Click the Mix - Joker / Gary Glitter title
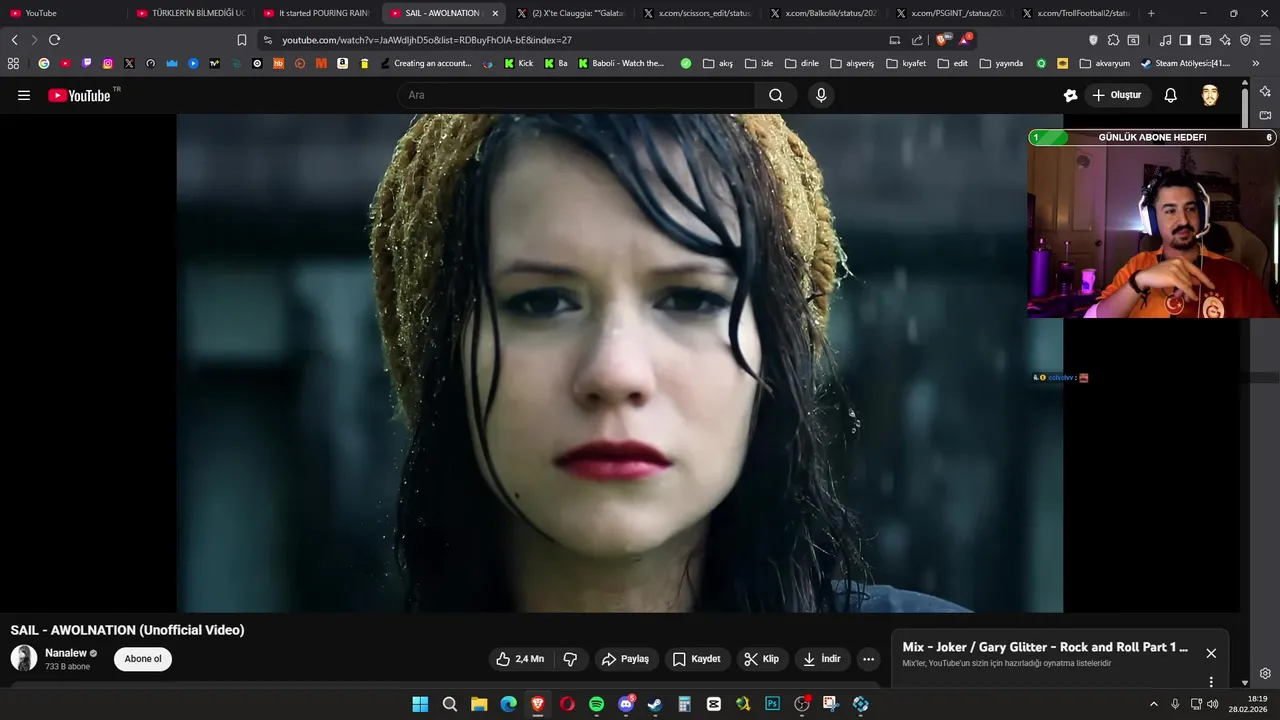The image size is (1280, 720). (x=1045, y=647)
